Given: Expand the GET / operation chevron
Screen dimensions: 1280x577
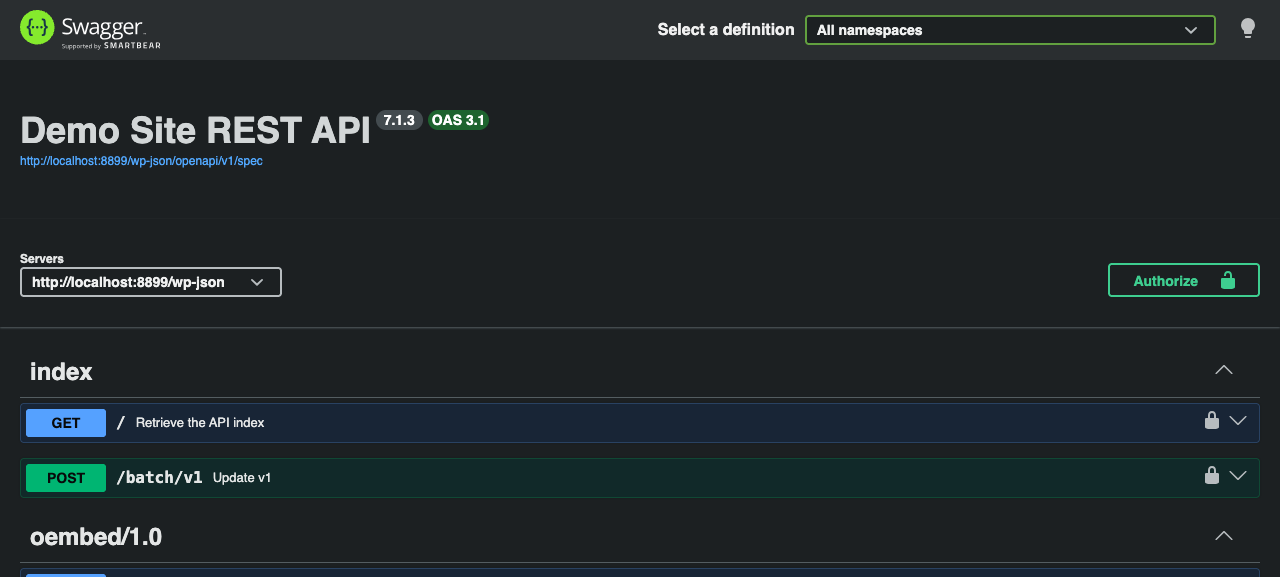Looking at the screenshot, I should [x=1238, y=421].
